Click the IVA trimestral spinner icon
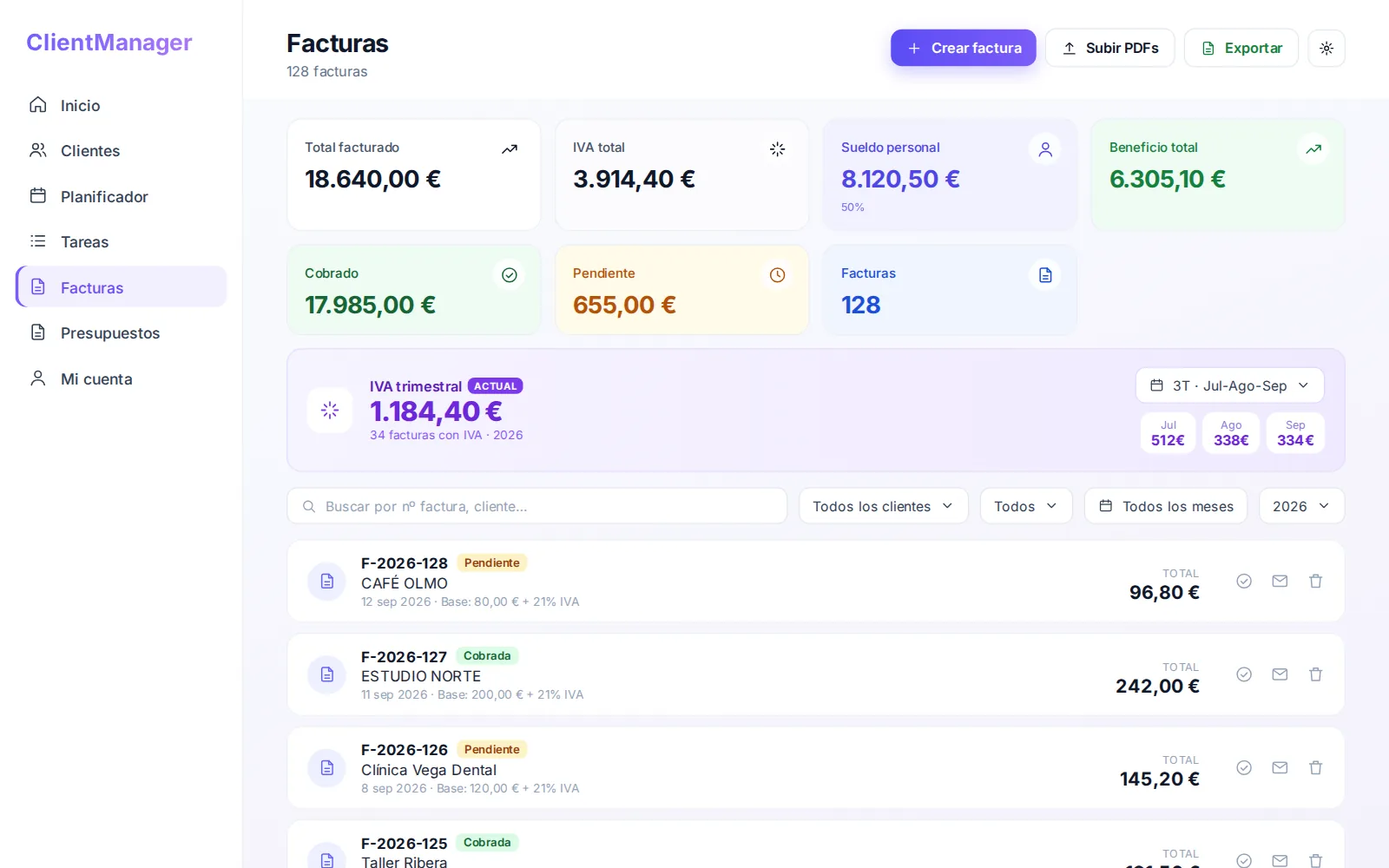 pyautogui.click(x=330, y=410)
